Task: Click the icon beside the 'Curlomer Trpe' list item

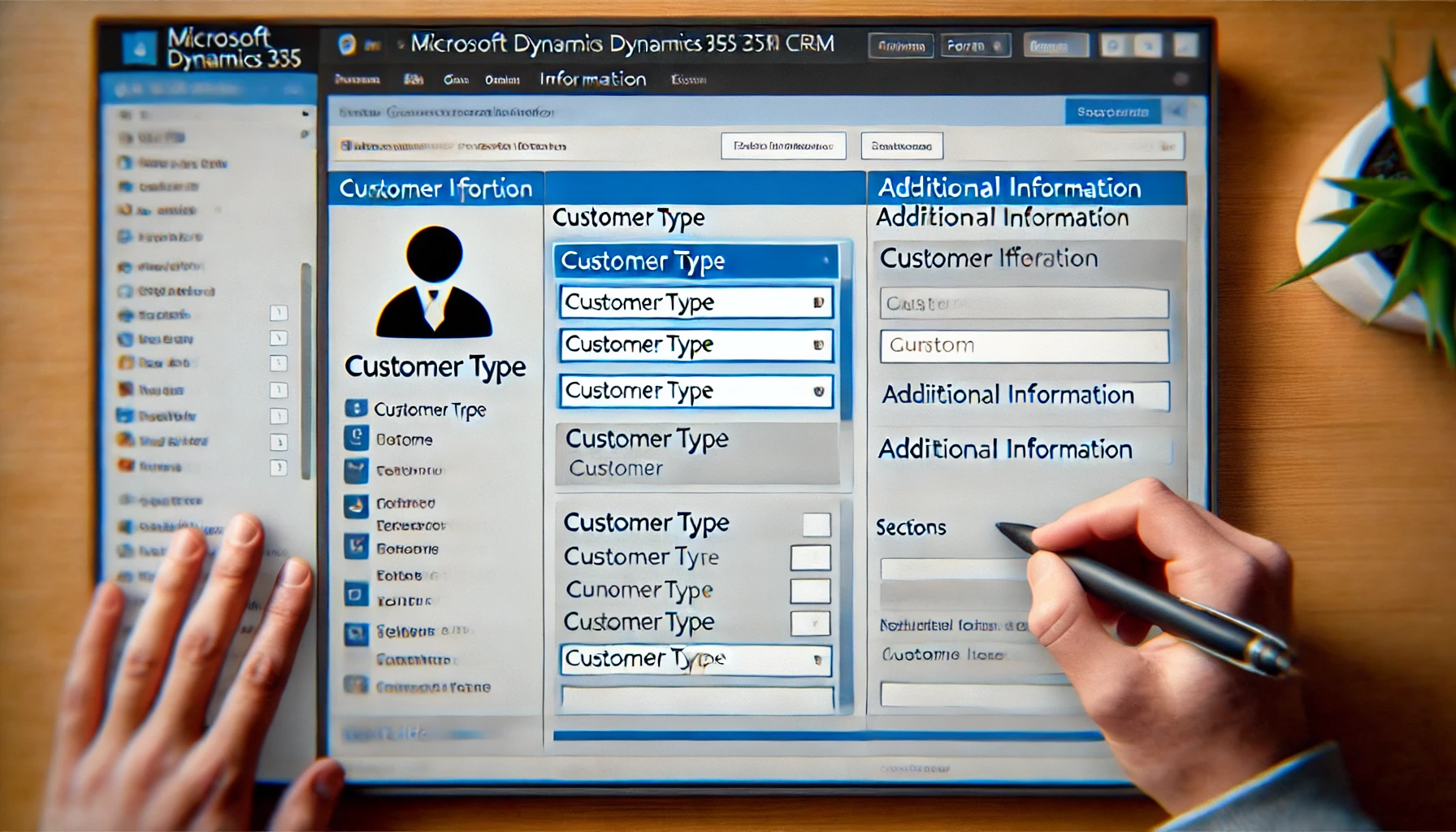Action: click(x=356, y=409)
